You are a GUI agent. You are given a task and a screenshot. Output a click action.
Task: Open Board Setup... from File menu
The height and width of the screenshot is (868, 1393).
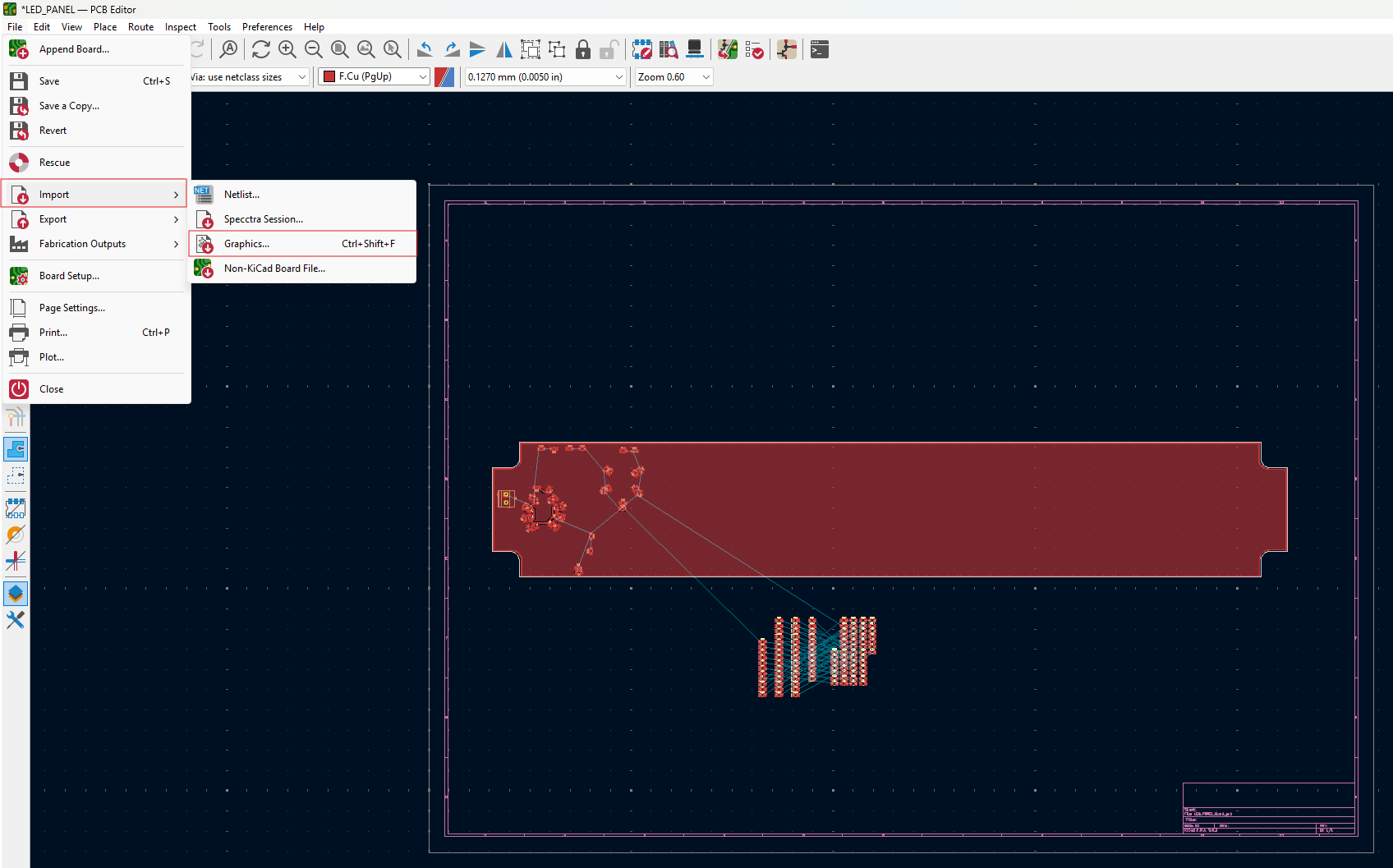[95, 276]
